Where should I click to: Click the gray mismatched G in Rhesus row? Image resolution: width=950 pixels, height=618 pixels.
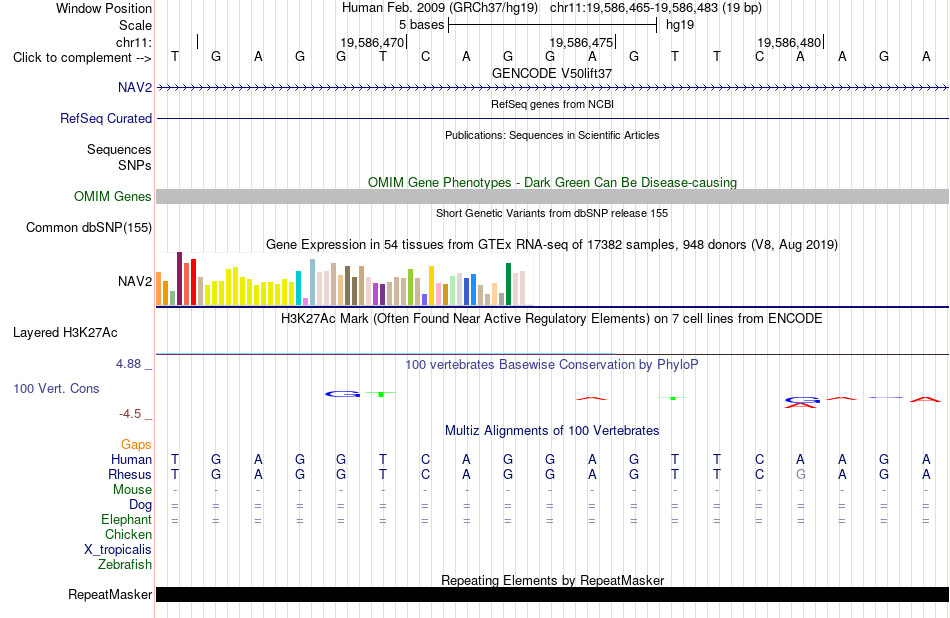(x=800, y=474)
